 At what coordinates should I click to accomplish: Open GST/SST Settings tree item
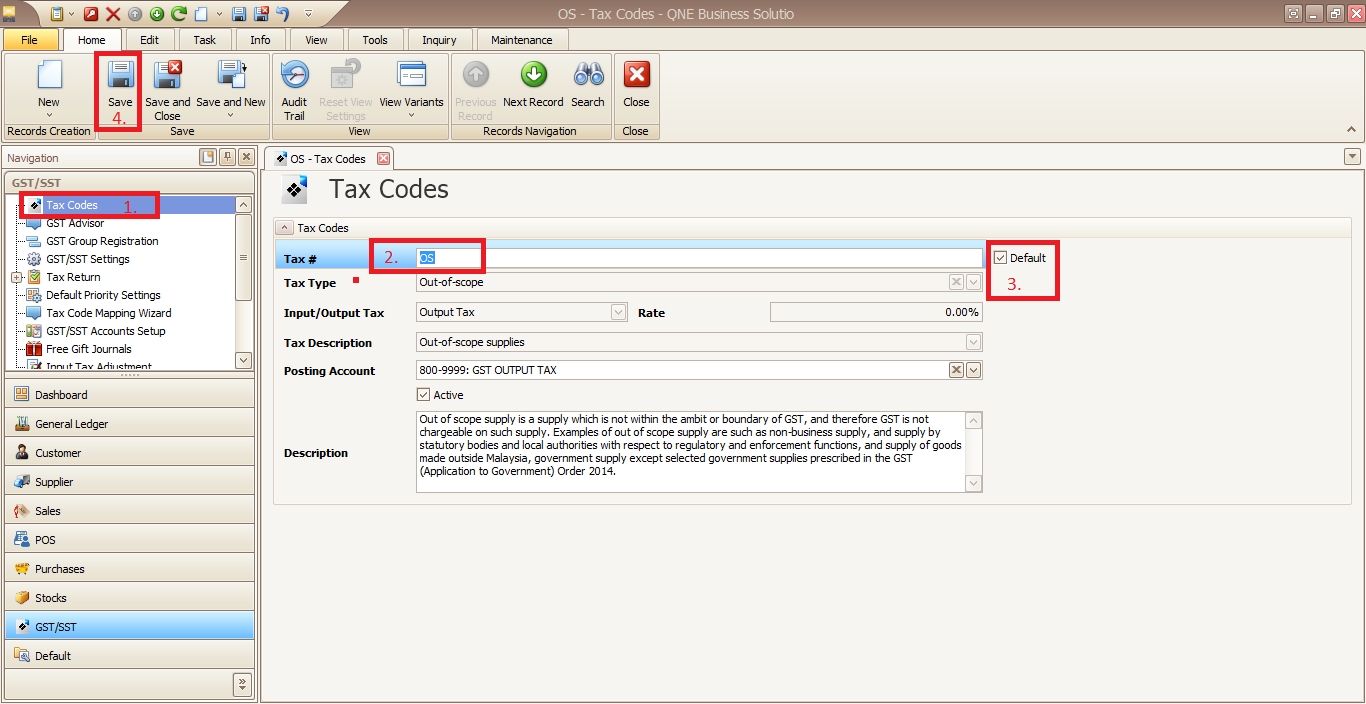pos(88,259)
